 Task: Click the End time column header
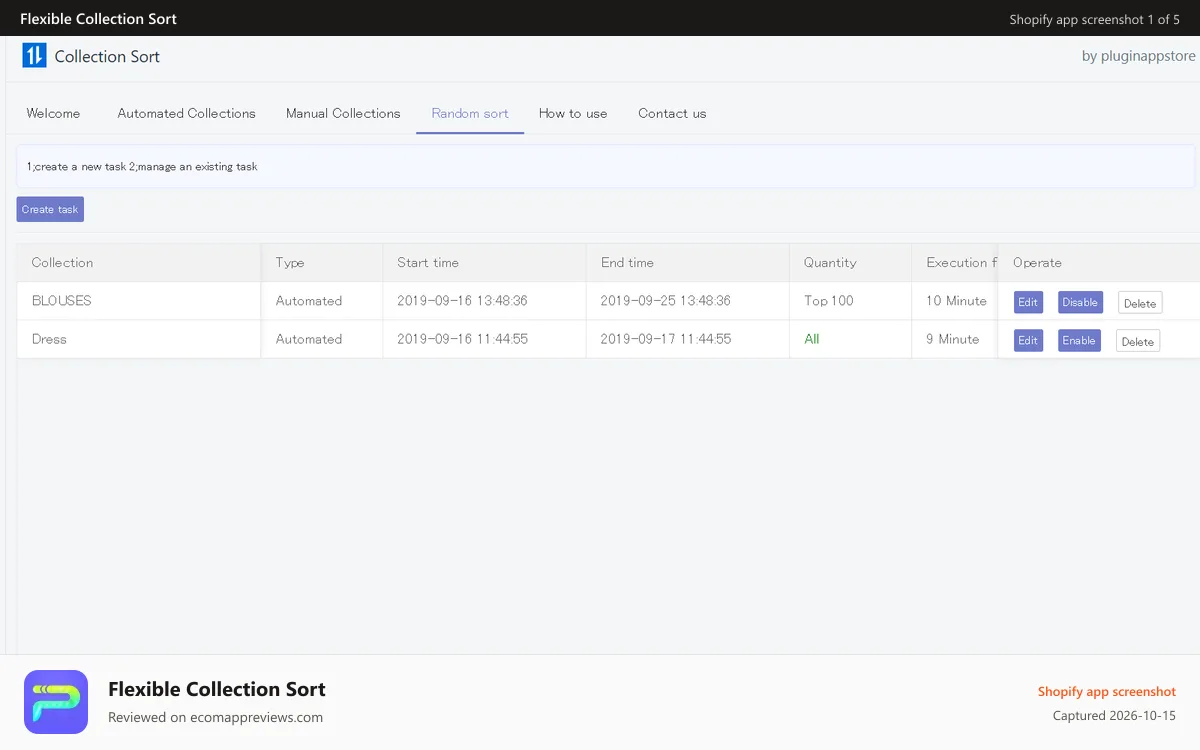688,262
